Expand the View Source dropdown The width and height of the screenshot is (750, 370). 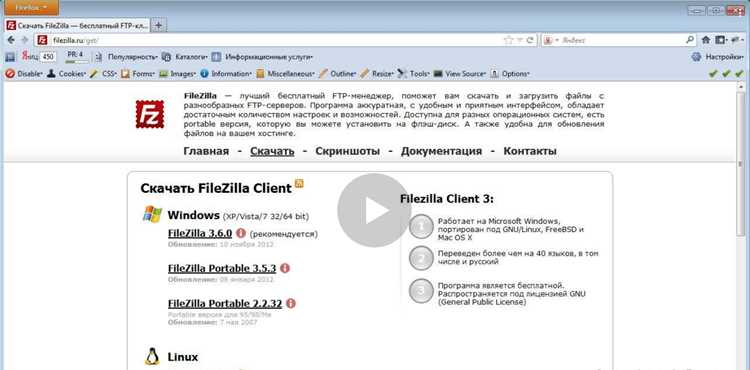point(466,74)
